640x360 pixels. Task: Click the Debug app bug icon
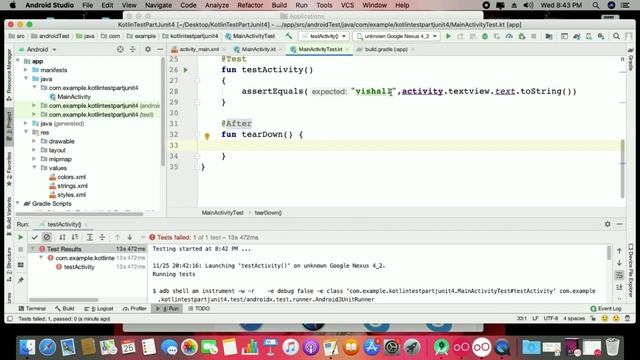[485, 36]
